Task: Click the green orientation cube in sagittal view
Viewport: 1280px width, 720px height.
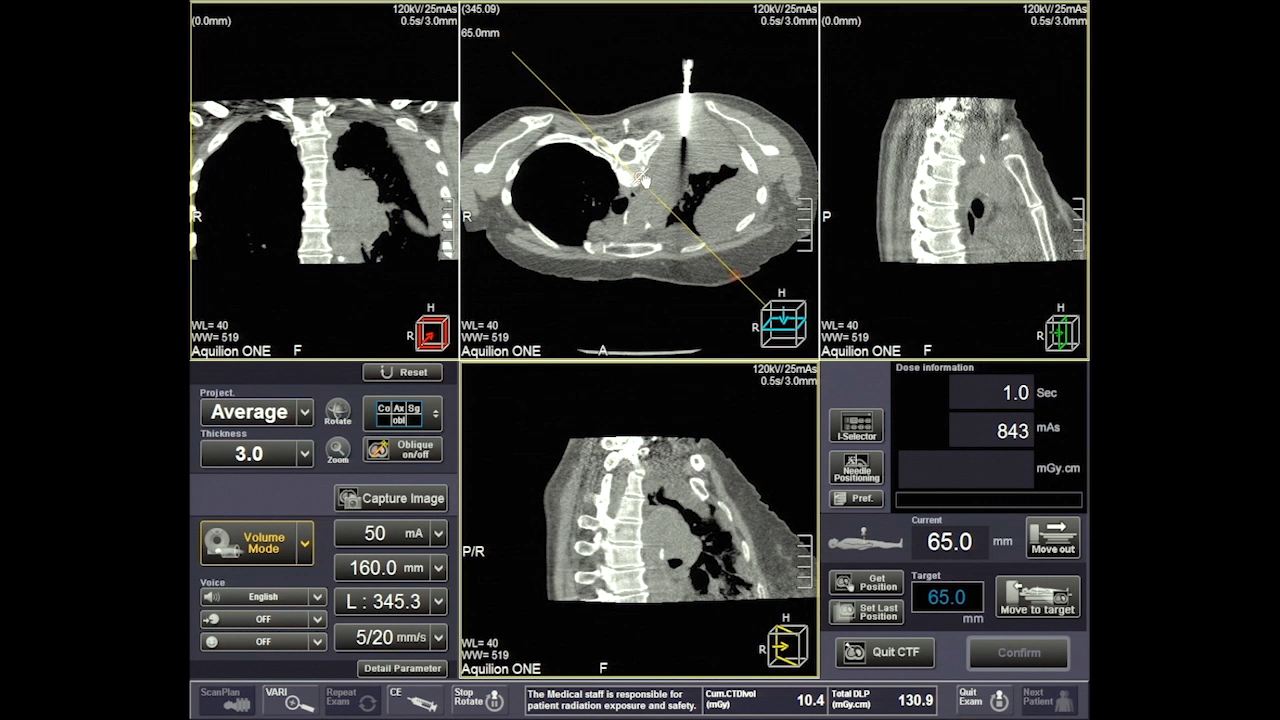Action: 1062,332
